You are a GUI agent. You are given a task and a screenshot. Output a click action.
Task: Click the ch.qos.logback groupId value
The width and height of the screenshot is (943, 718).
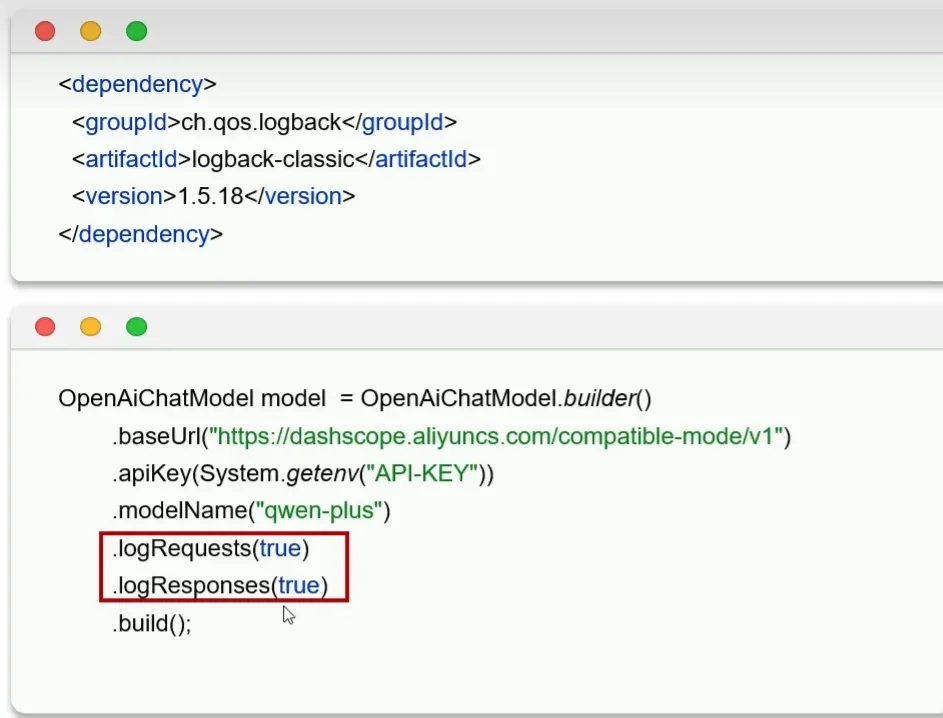[x=262, y=122]
